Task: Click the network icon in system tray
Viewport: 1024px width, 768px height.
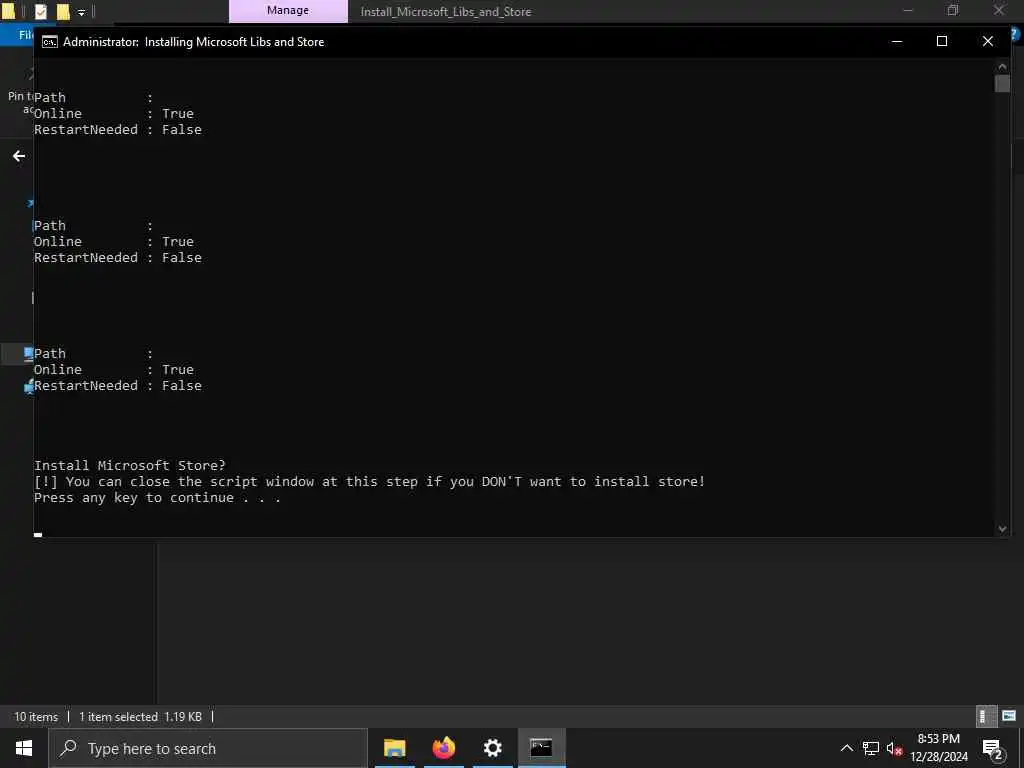Action: (x=871, y=748)
